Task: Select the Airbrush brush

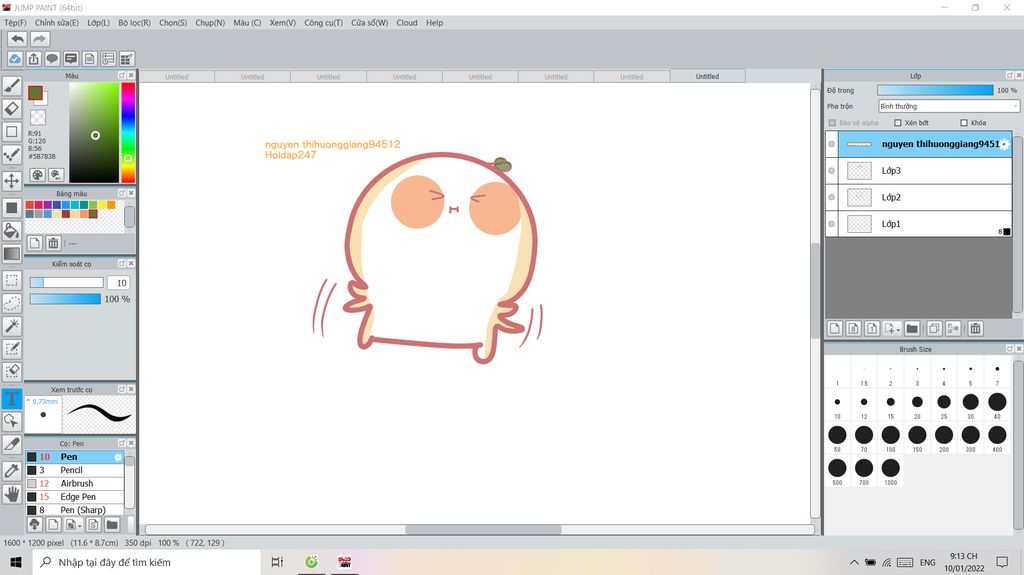Action: point(75,484)
